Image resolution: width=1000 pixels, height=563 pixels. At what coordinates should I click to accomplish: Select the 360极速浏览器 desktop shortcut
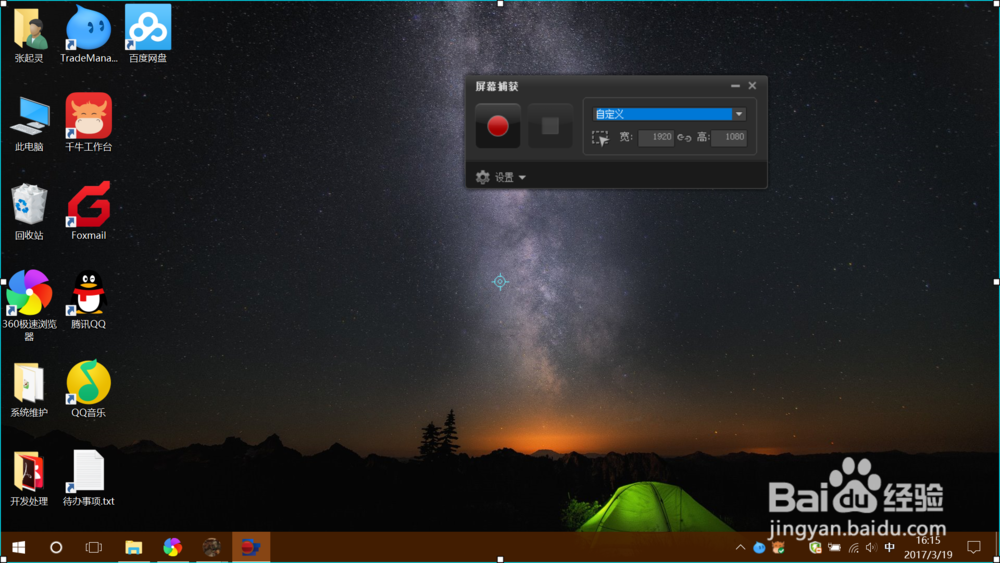29,305
